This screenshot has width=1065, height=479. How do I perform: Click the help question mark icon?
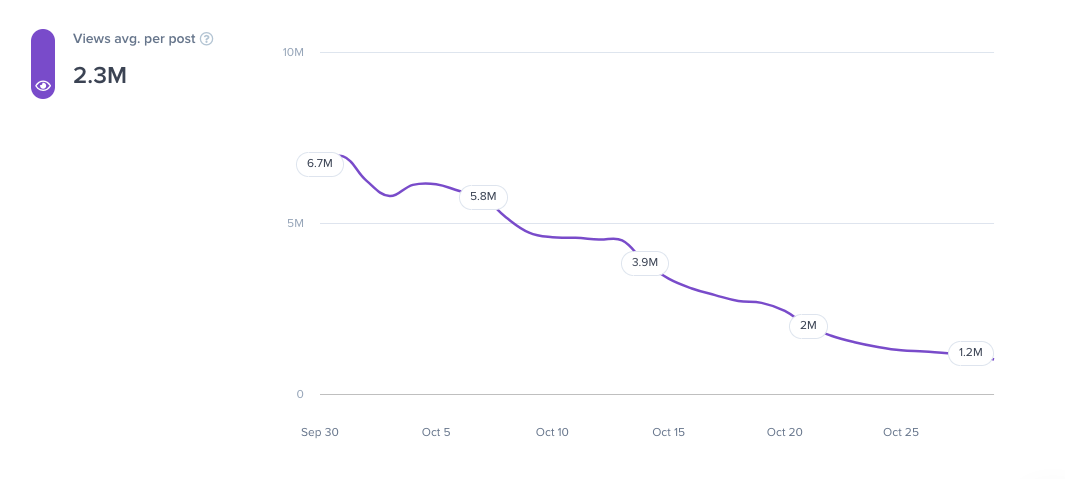[207, 39]
